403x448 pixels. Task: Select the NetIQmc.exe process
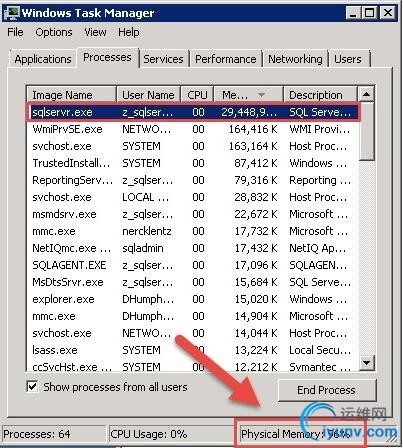click(x=193, y=248)
